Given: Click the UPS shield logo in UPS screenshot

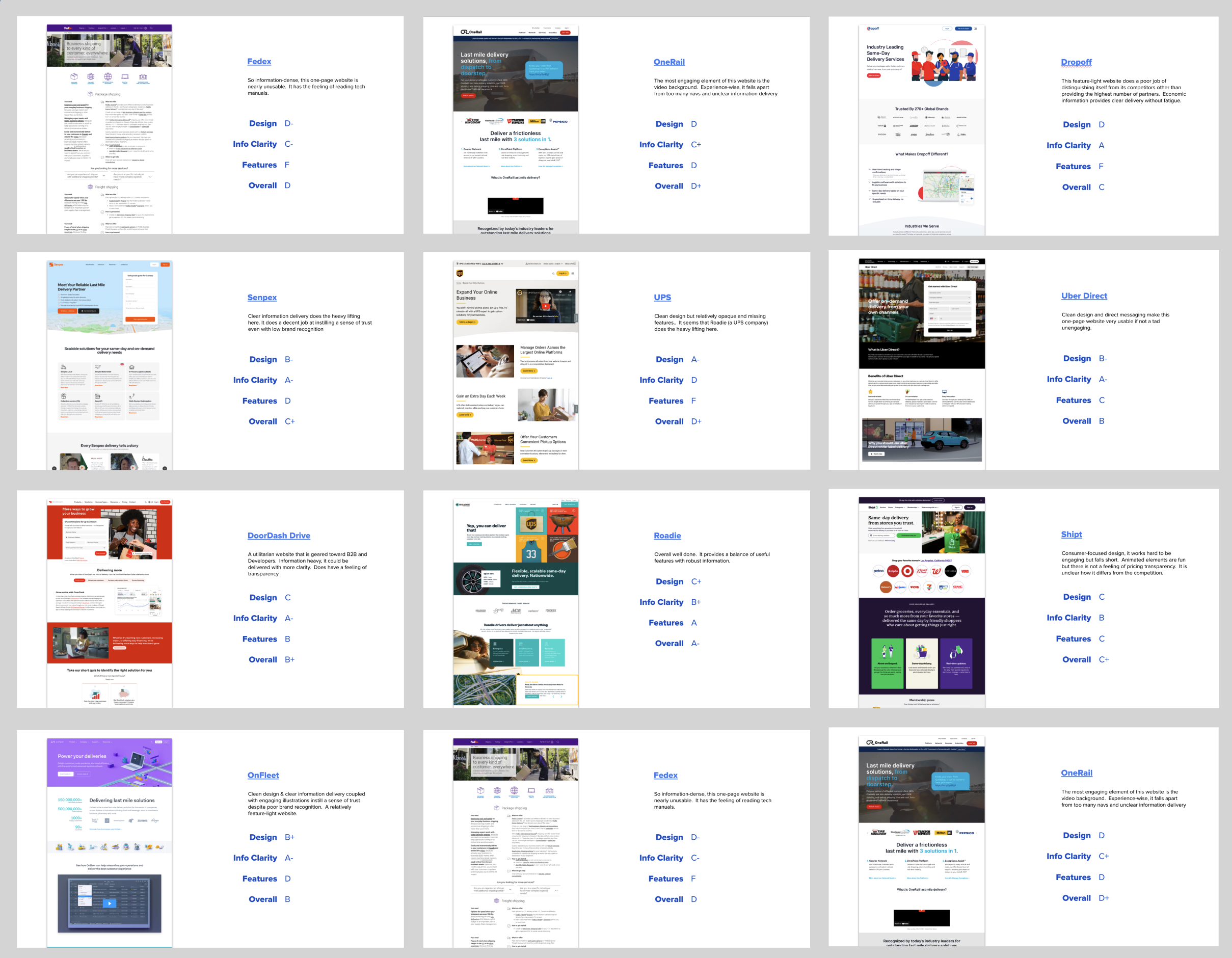Looking at the screenshot, I should [x=460, y=274].
